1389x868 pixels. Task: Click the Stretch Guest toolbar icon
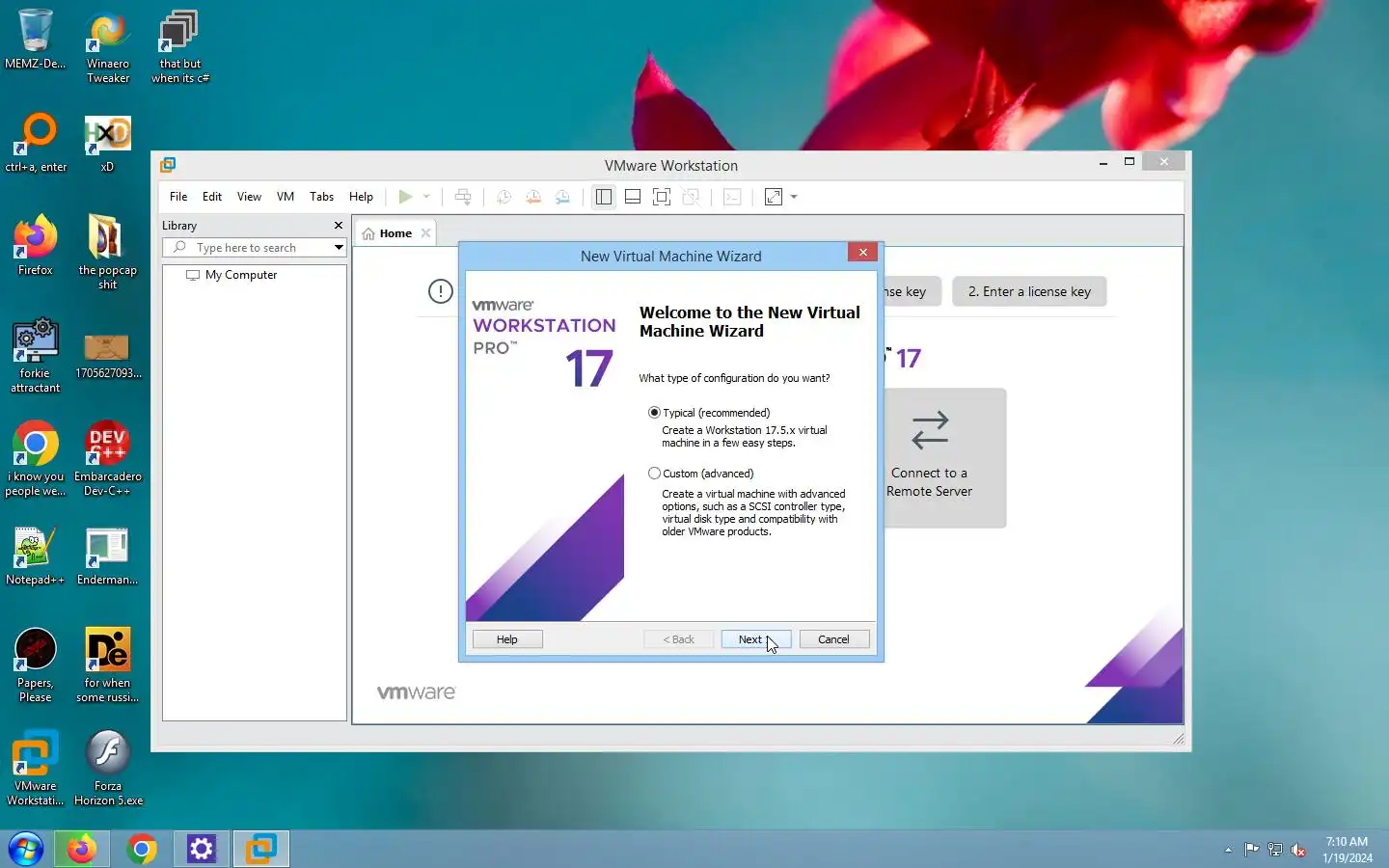point(774,197)
